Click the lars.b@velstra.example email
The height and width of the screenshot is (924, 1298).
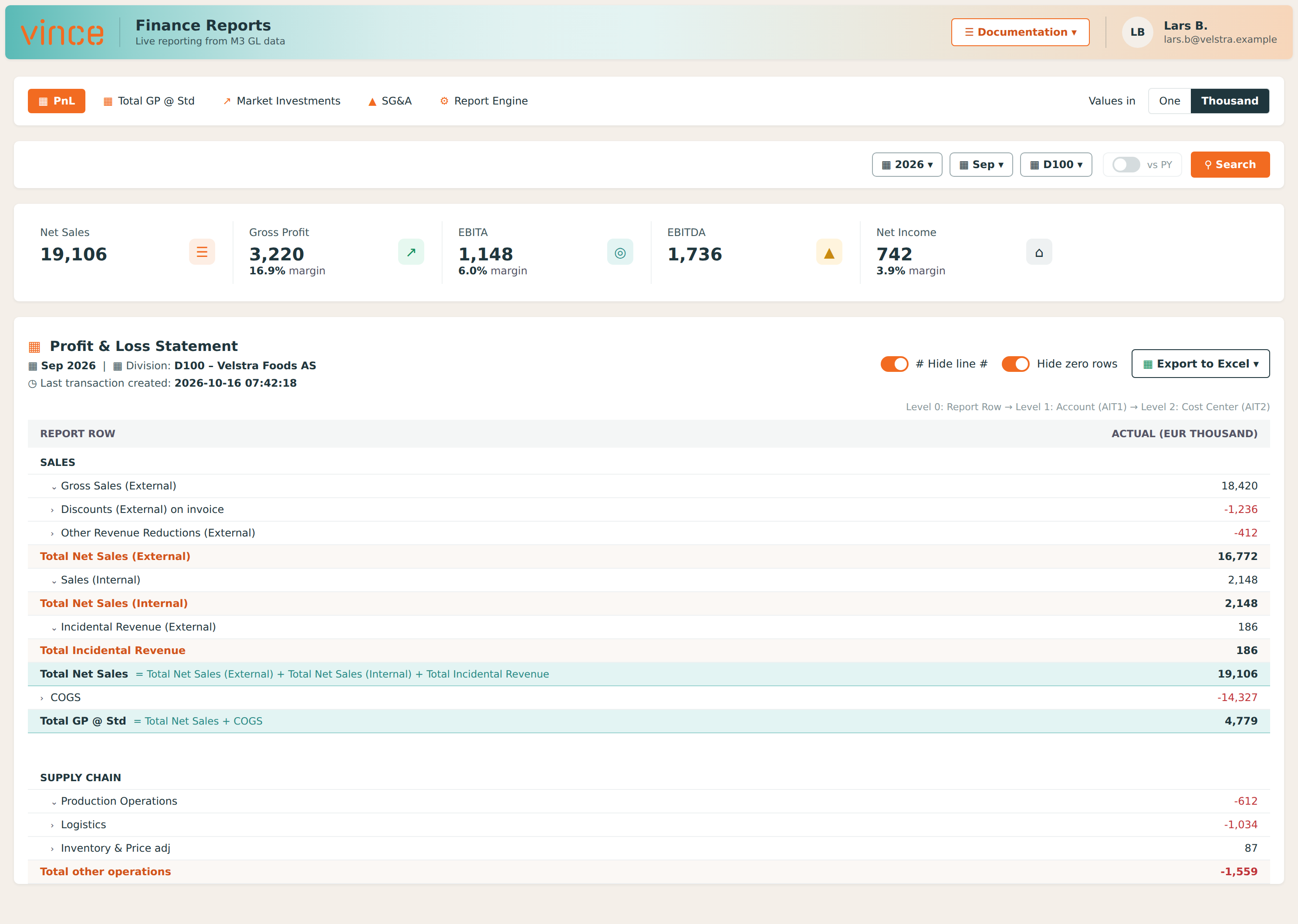[x=1220, y=40]
